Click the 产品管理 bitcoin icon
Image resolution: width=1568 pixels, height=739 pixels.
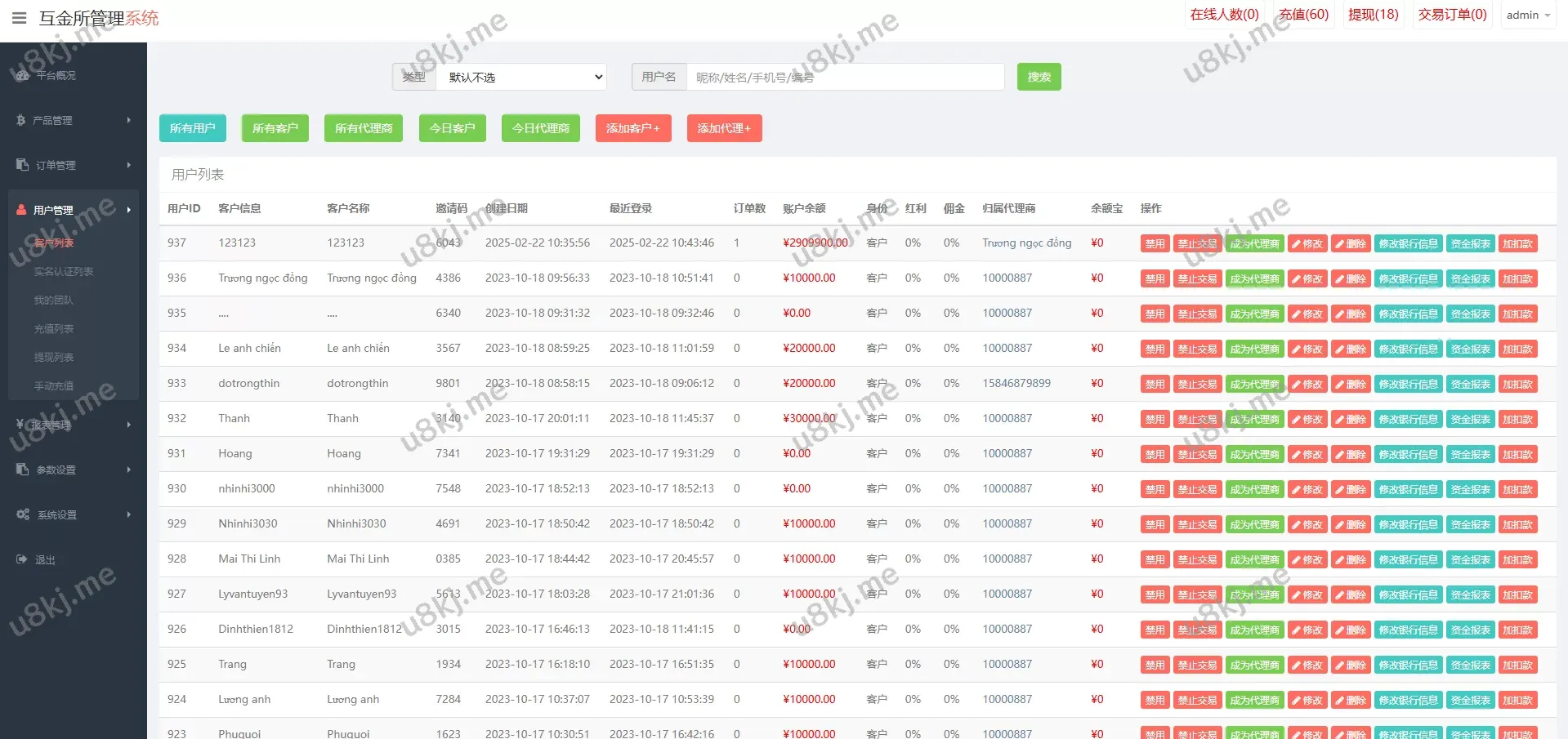[21, 120]
